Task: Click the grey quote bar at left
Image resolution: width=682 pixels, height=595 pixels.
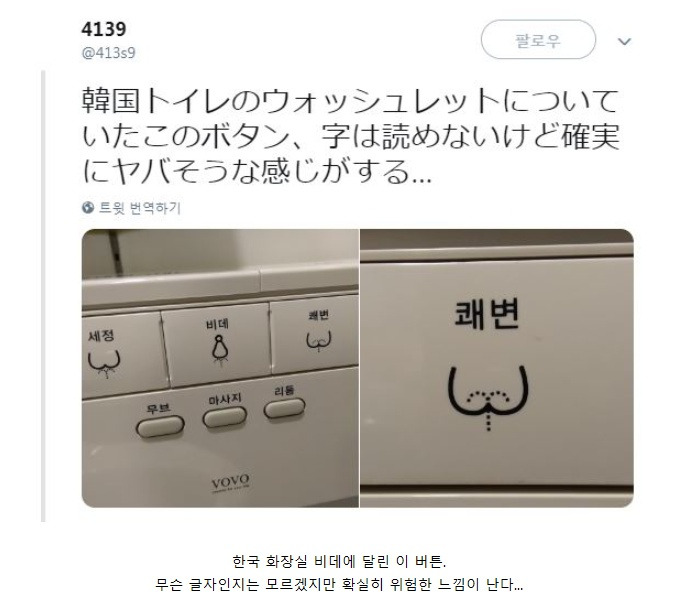Action: point(43,296)
